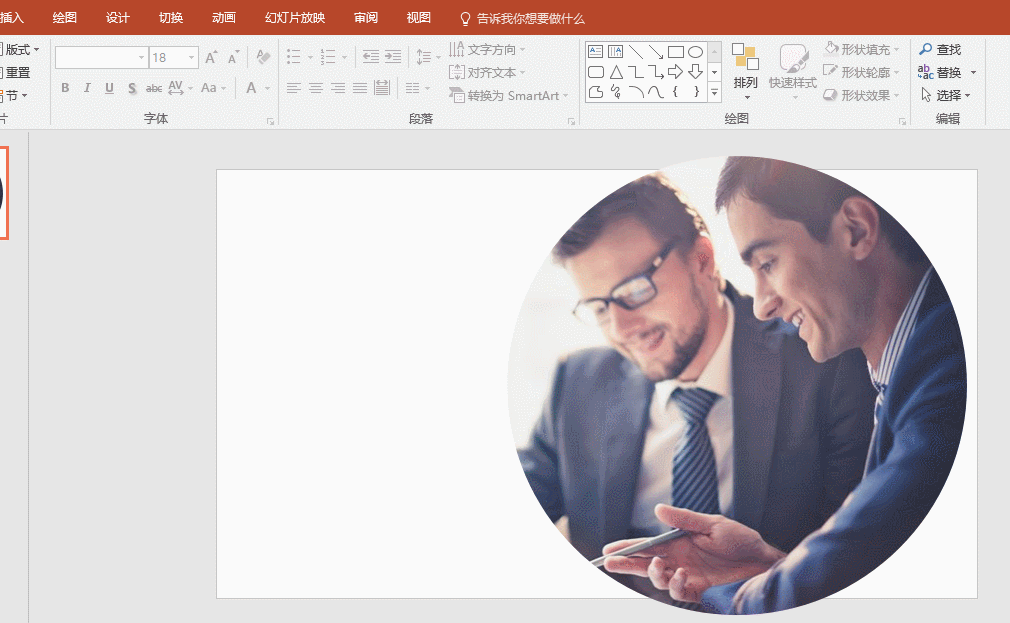Justify text alignment
The height and width of the screenshot is (623, 1010).
pyautogui.click(x=359, y=88)
